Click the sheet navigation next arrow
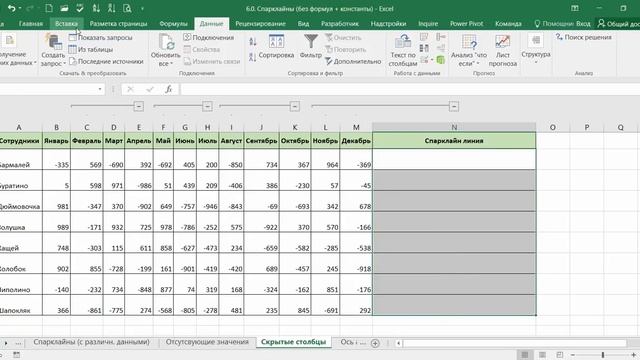This screenshot has width=640, height=360. click(6, 343)
